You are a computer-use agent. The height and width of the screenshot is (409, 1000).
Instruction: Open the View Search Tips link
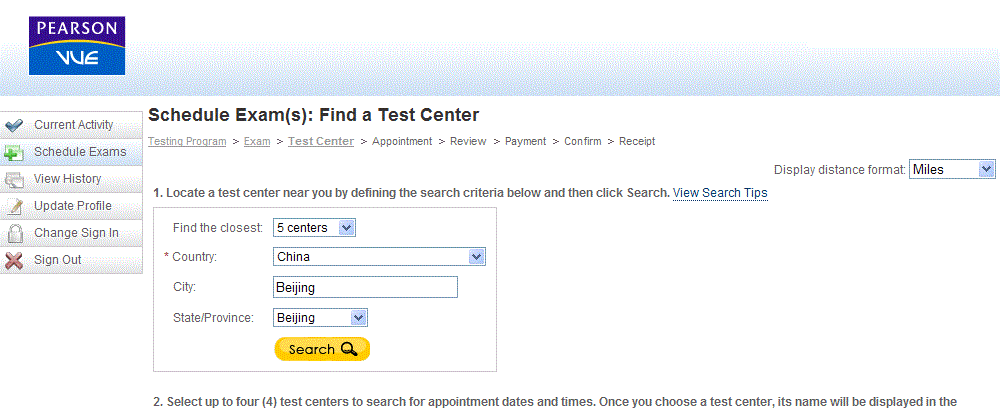pyautogui.click(x=720, y=193)
